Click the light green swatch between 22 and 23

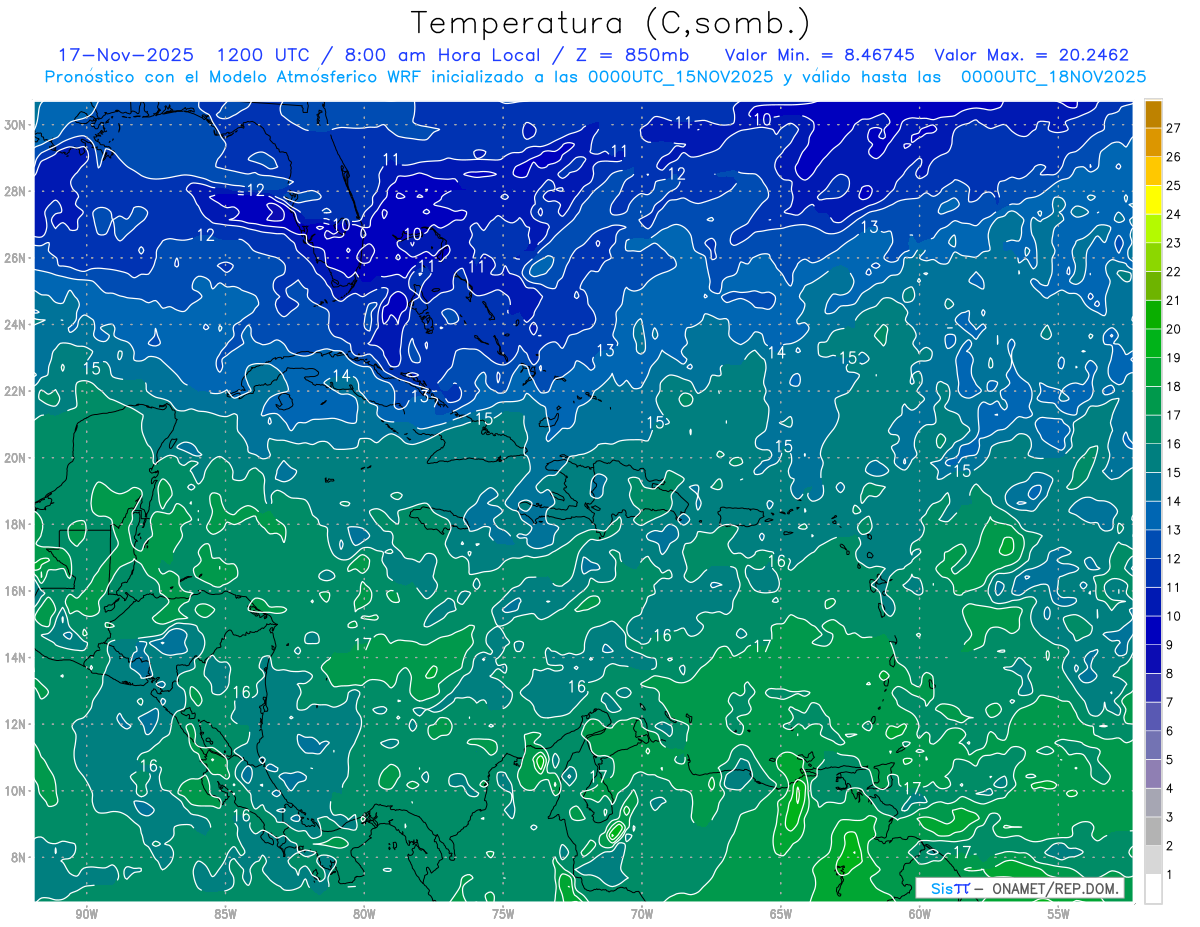click(x=1153, y=257)
